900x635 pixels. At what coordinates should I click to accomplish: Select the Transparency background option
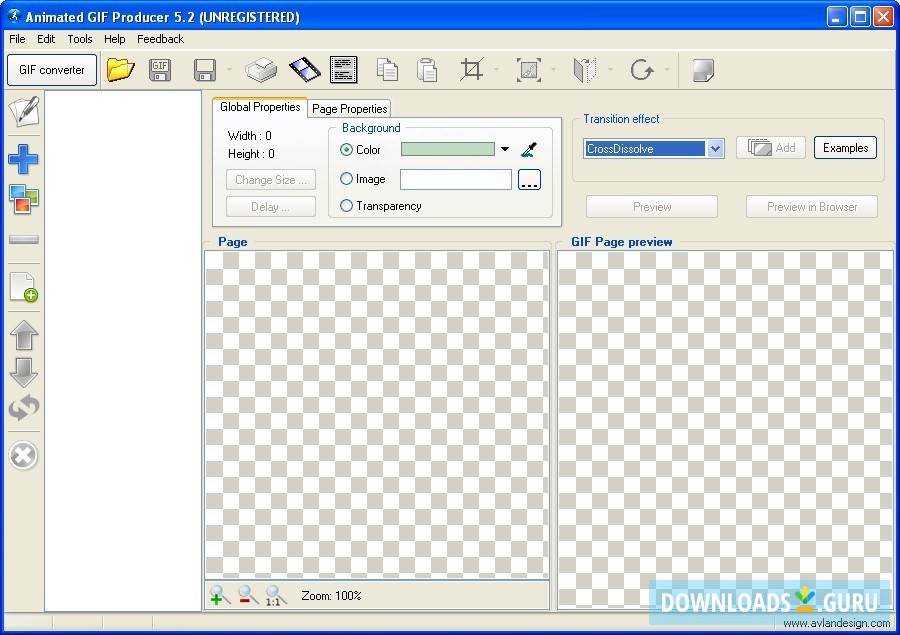pos(346,206)
